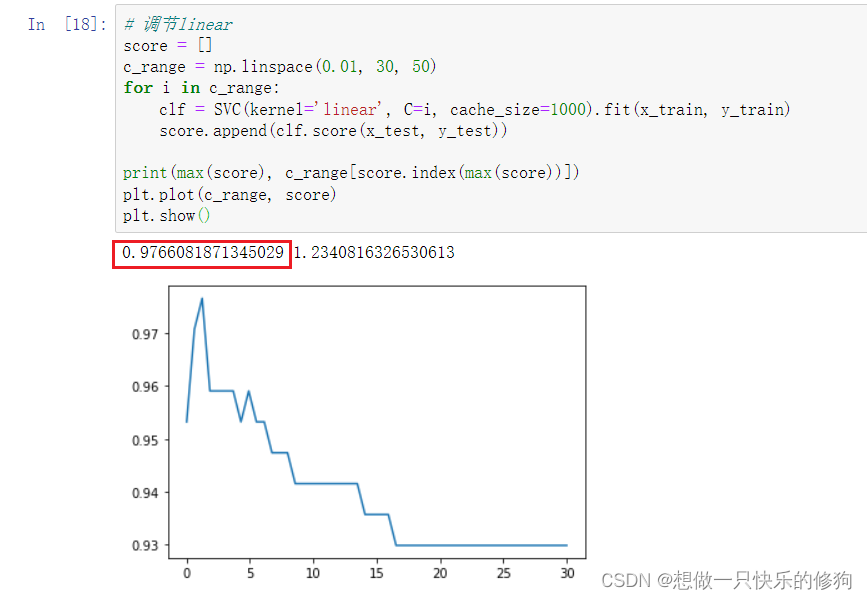Click the y-axis tick label 0.96
867x600 pixels.
[x=145, y=387]
